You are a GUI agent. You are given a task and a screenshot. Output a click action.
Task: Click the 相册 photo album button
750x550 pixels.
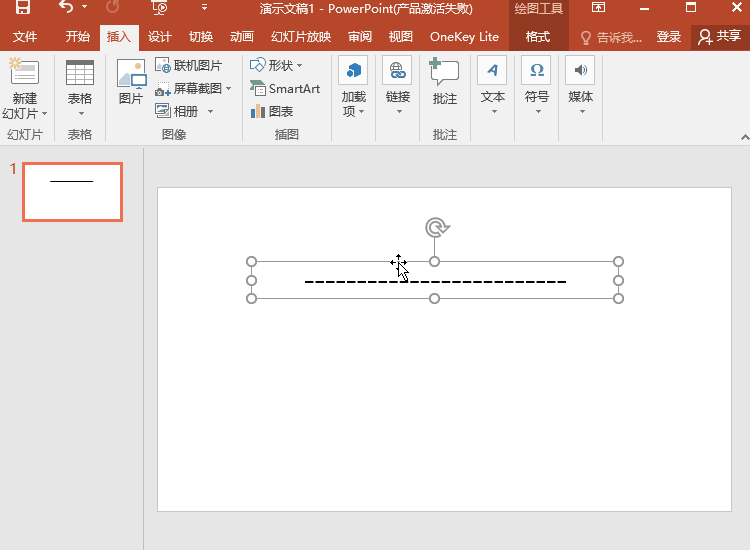coord(176,111)
